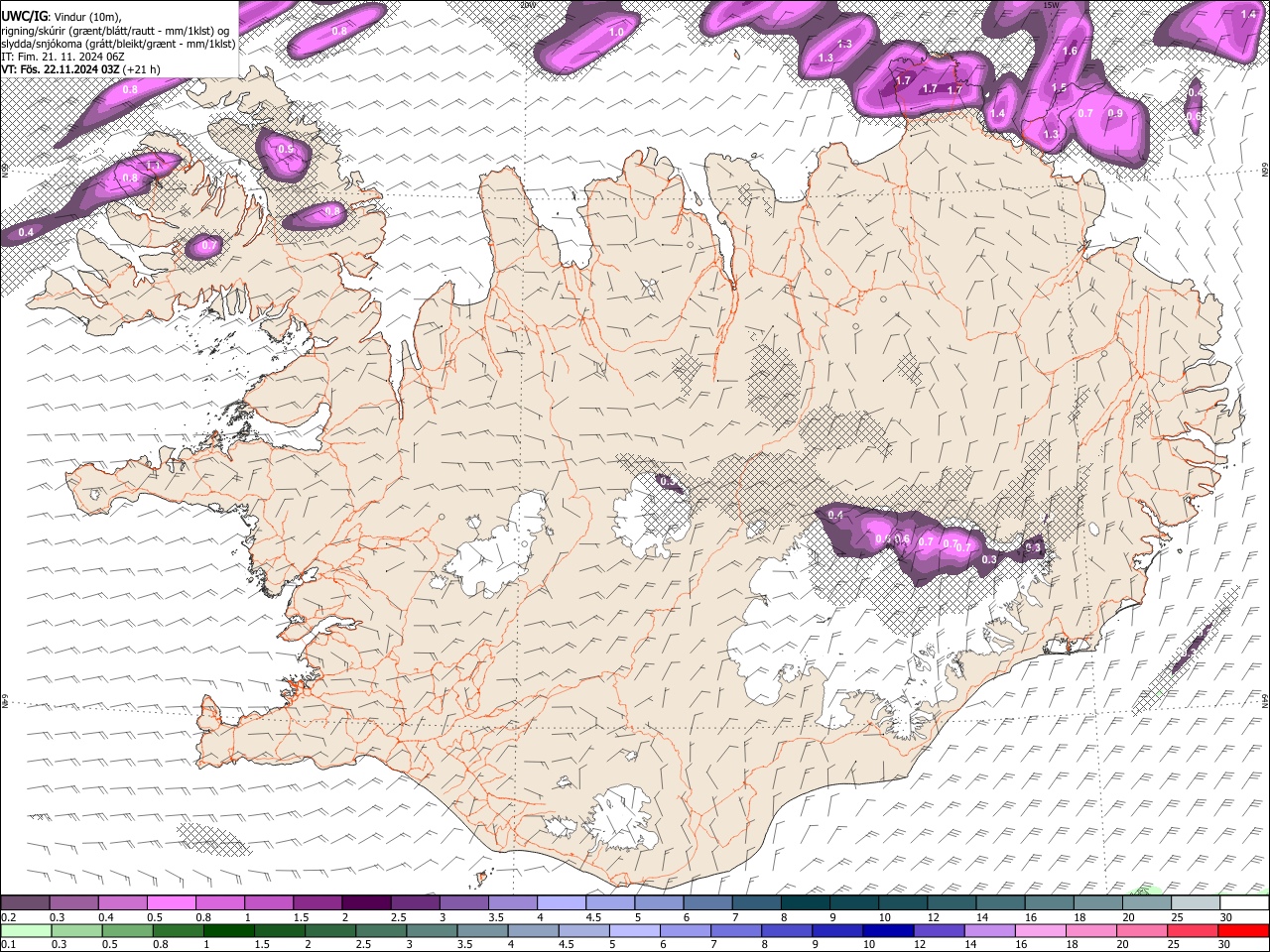1270x952 pixels.
Task: Pick lower legend swatch between 0.1 and 0.3
Action: click(26, 930)
